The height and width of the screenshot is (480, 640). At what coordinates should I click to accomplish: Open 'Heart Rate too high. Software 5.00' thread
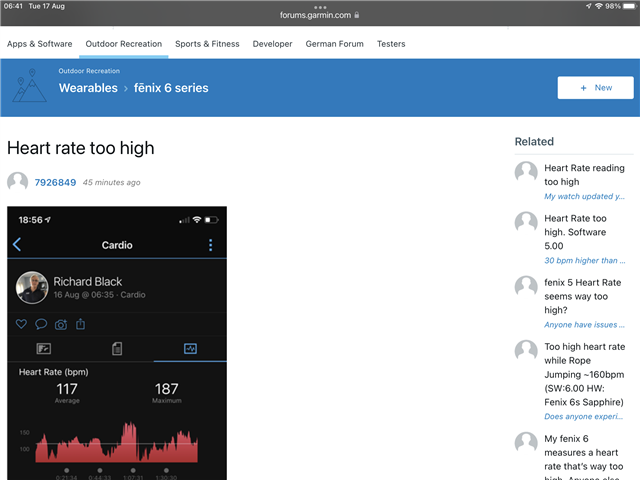[x=575, y=232]
